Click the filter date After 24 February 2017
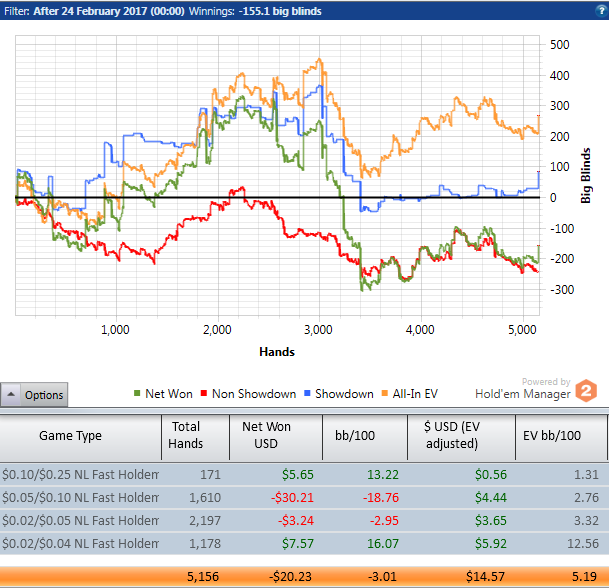Viewport: 609px width, 588px height. pyautogui.click(x=109, y=11)
